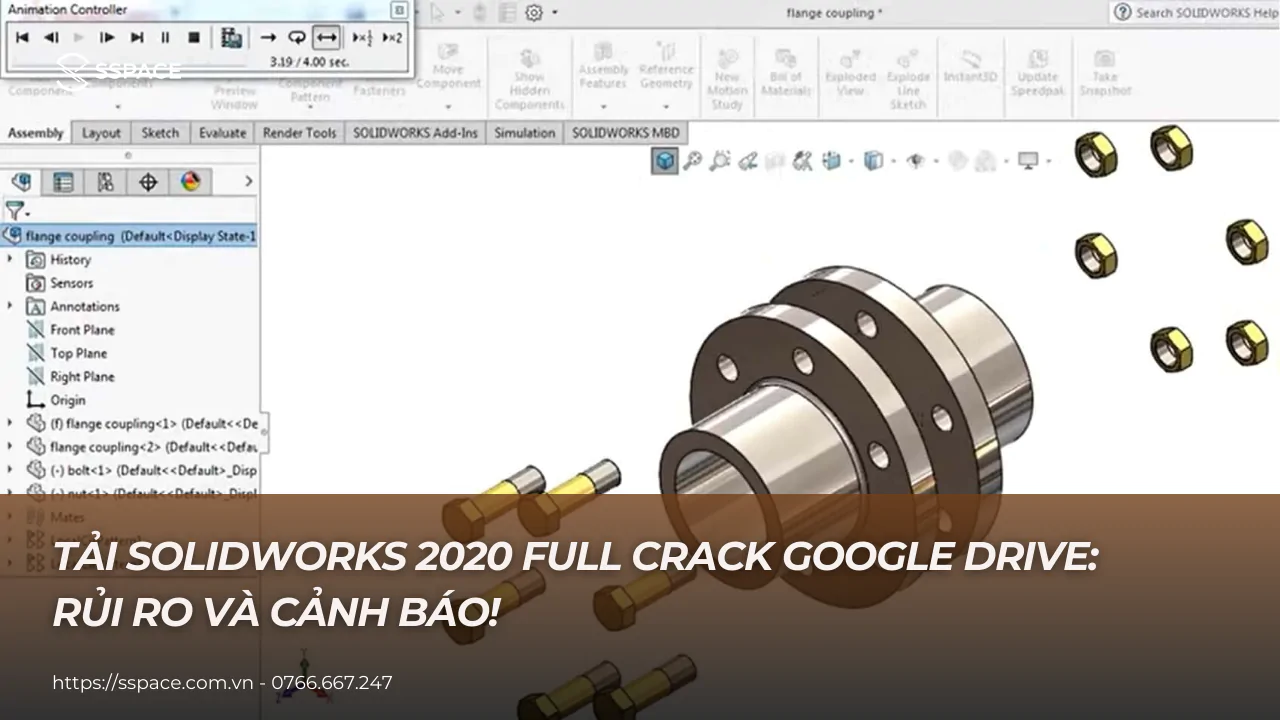
Task: Open the DimXpertManager crosshair tab icon
Action: pyautogui.click(x=148, y=182)
